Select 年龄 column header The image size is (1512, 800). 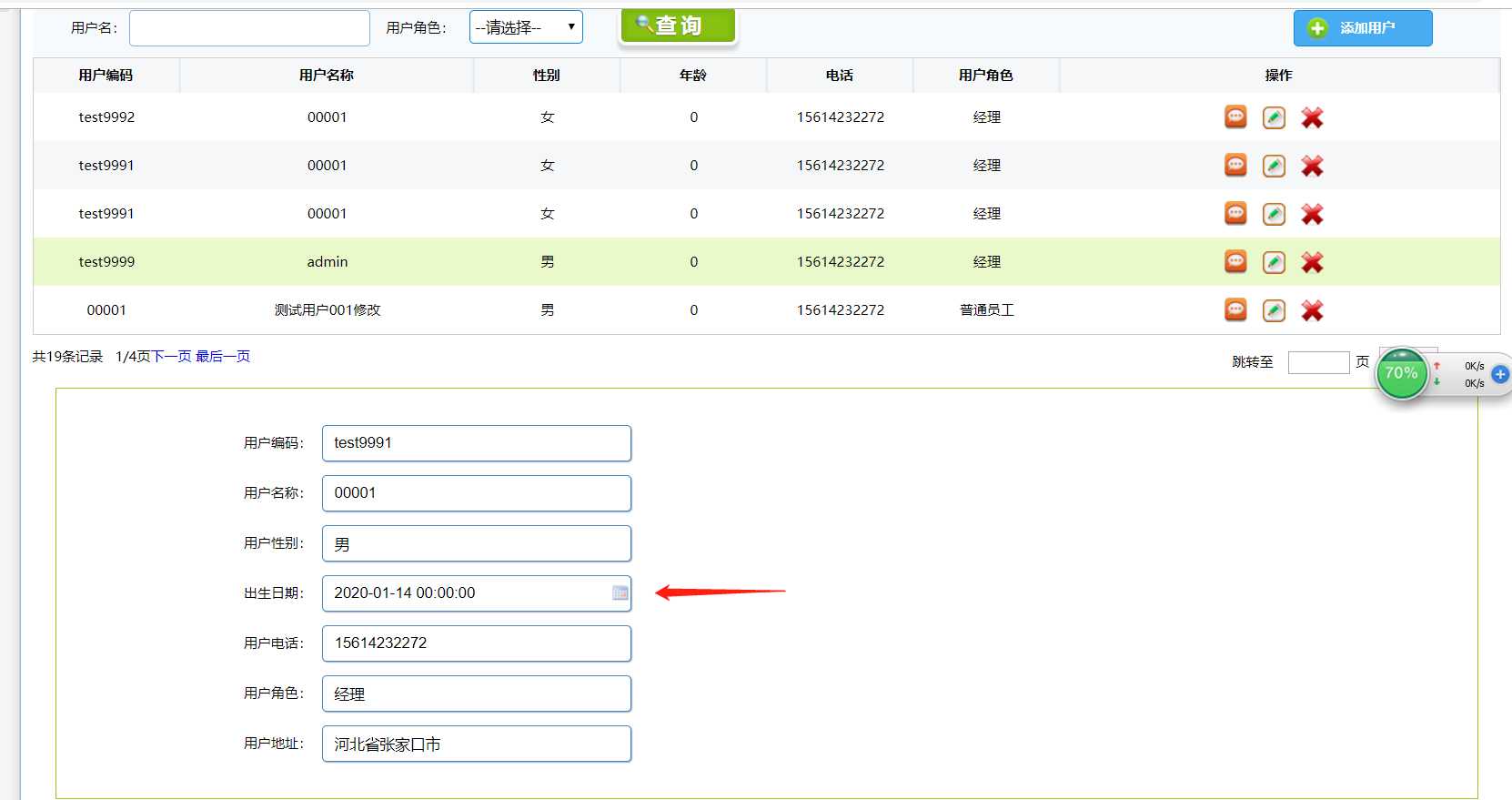pyautogui.click(x=693, y=76)
